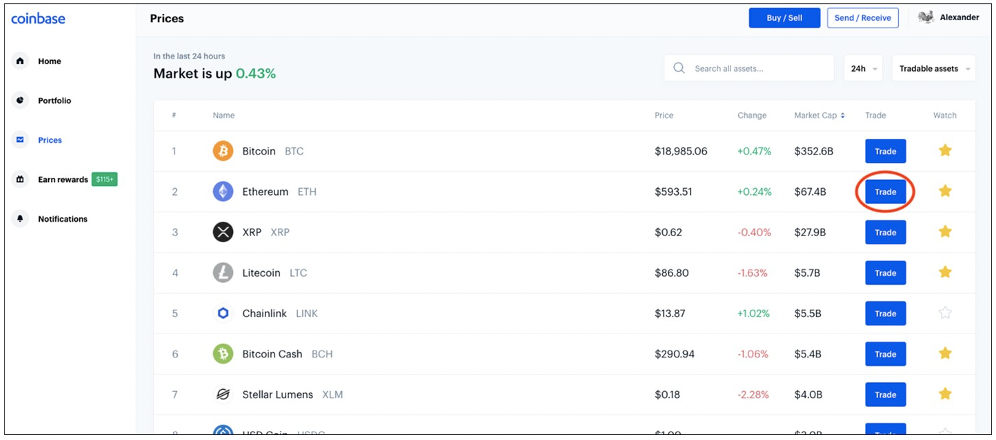Toggle the Bitcoin Cash watch star
This screenshot has width=996, height=440.
(x=945, y=353)
